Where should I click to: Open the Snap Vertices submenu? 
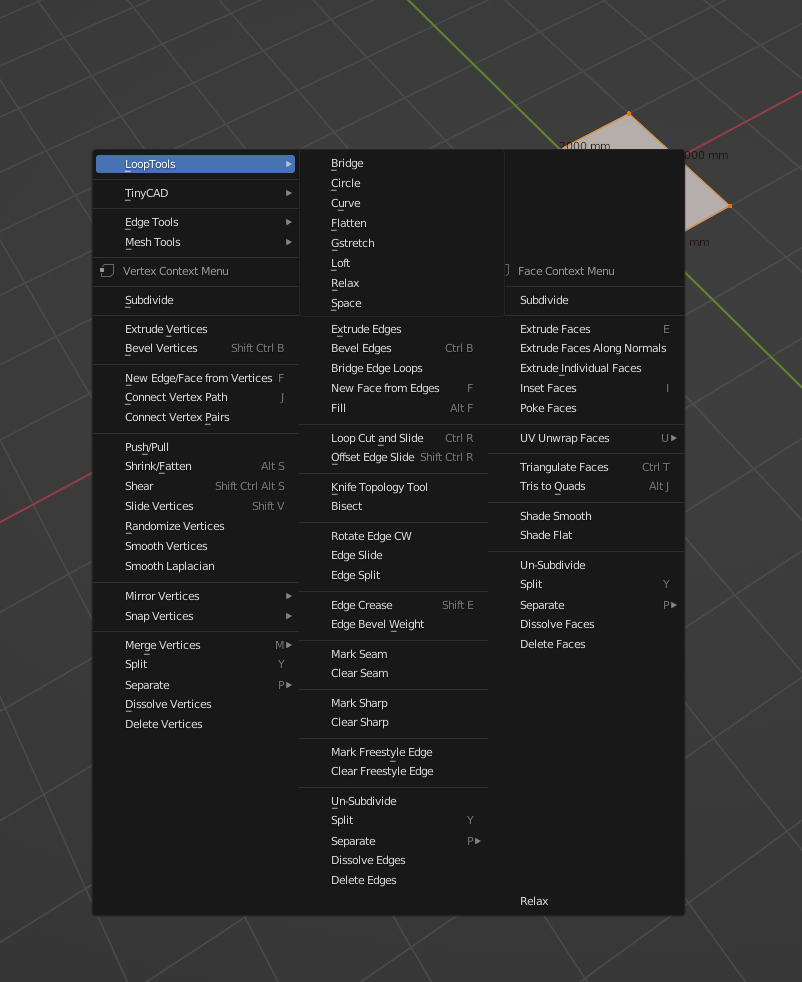point(195,616)
